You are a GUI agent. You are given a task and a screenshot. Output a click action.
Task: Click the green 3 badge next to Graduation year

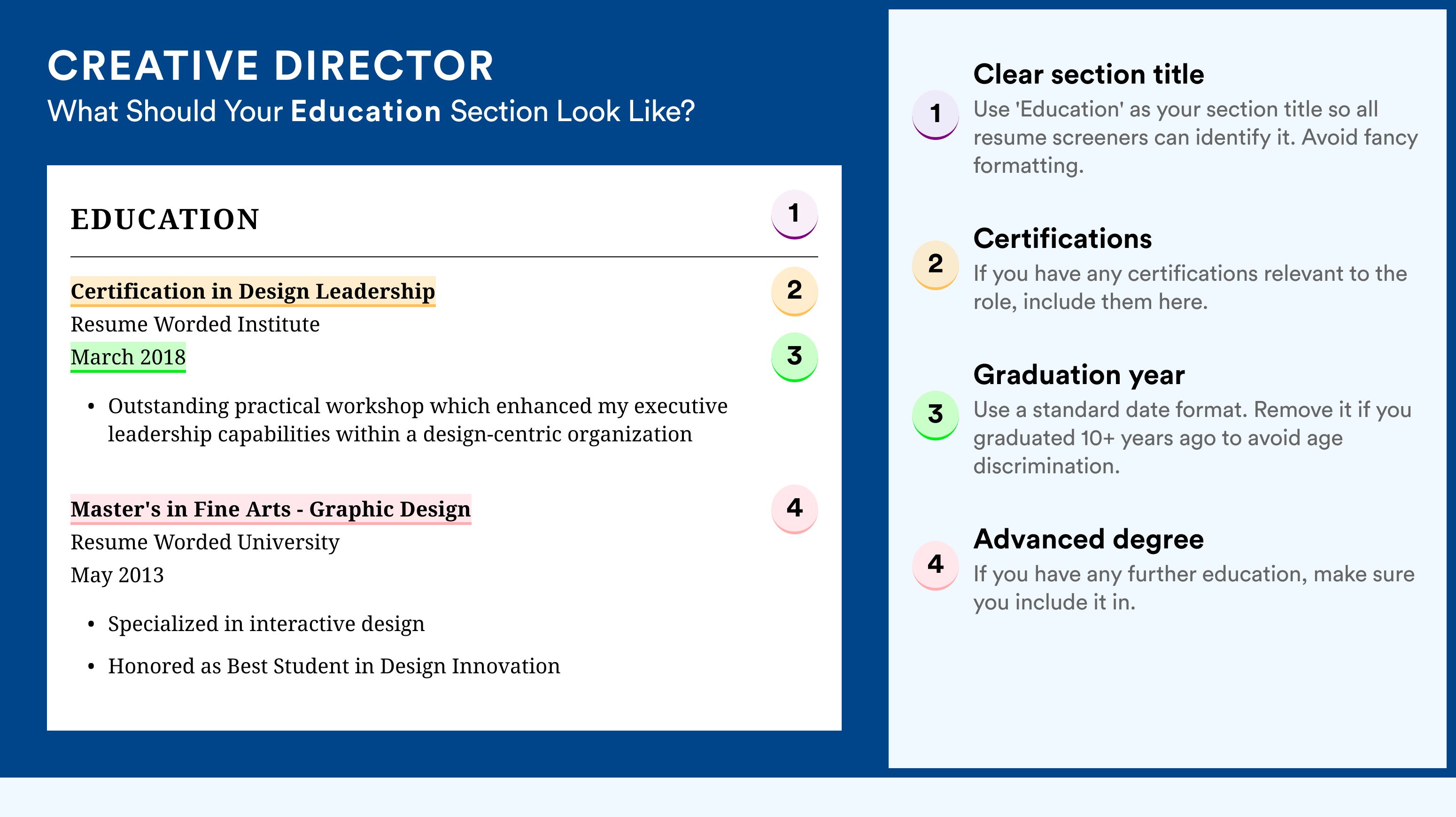[x=935, y=414]
